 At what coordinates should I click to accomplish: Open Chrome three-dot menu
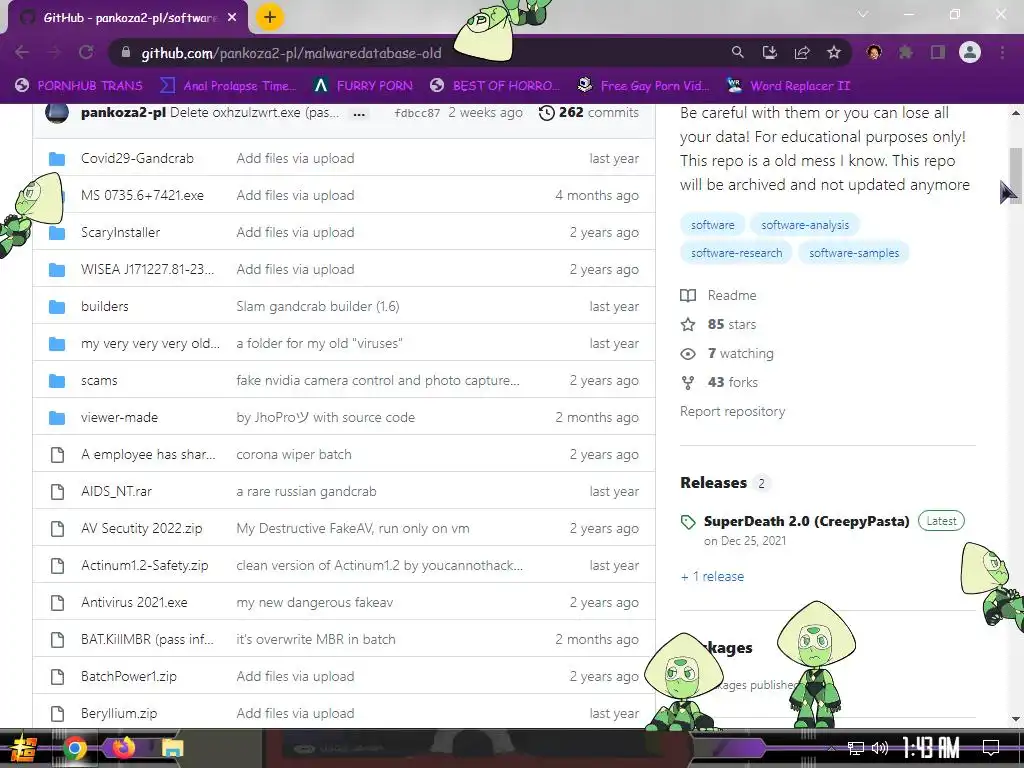(1002, 52)
